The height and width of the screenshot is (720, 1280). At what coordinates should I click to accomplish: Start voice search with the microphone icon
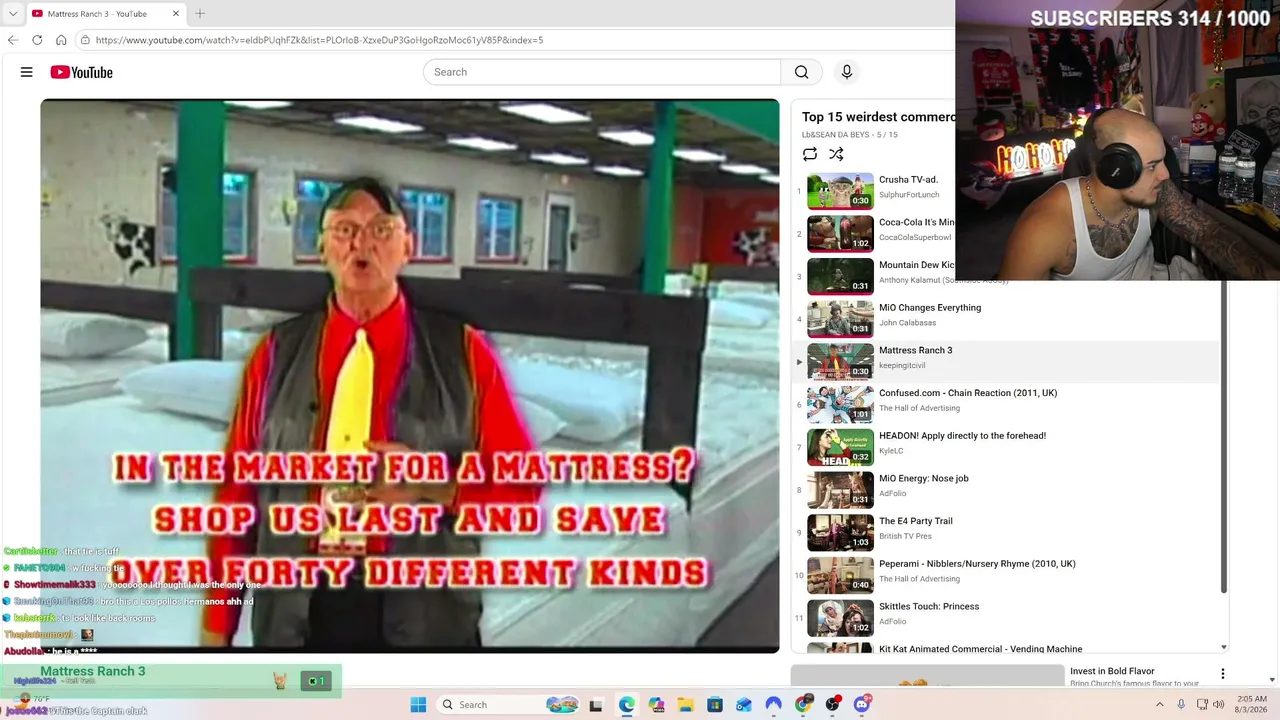[x=846, y=72]
